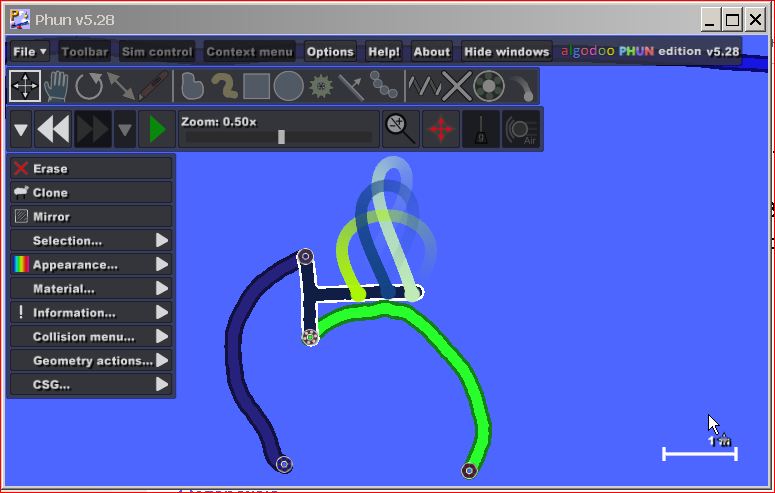This screenshot has height=493, width=775.
Task: Select the Move tool with crossed arrows
Action: [x=25, y=86]
